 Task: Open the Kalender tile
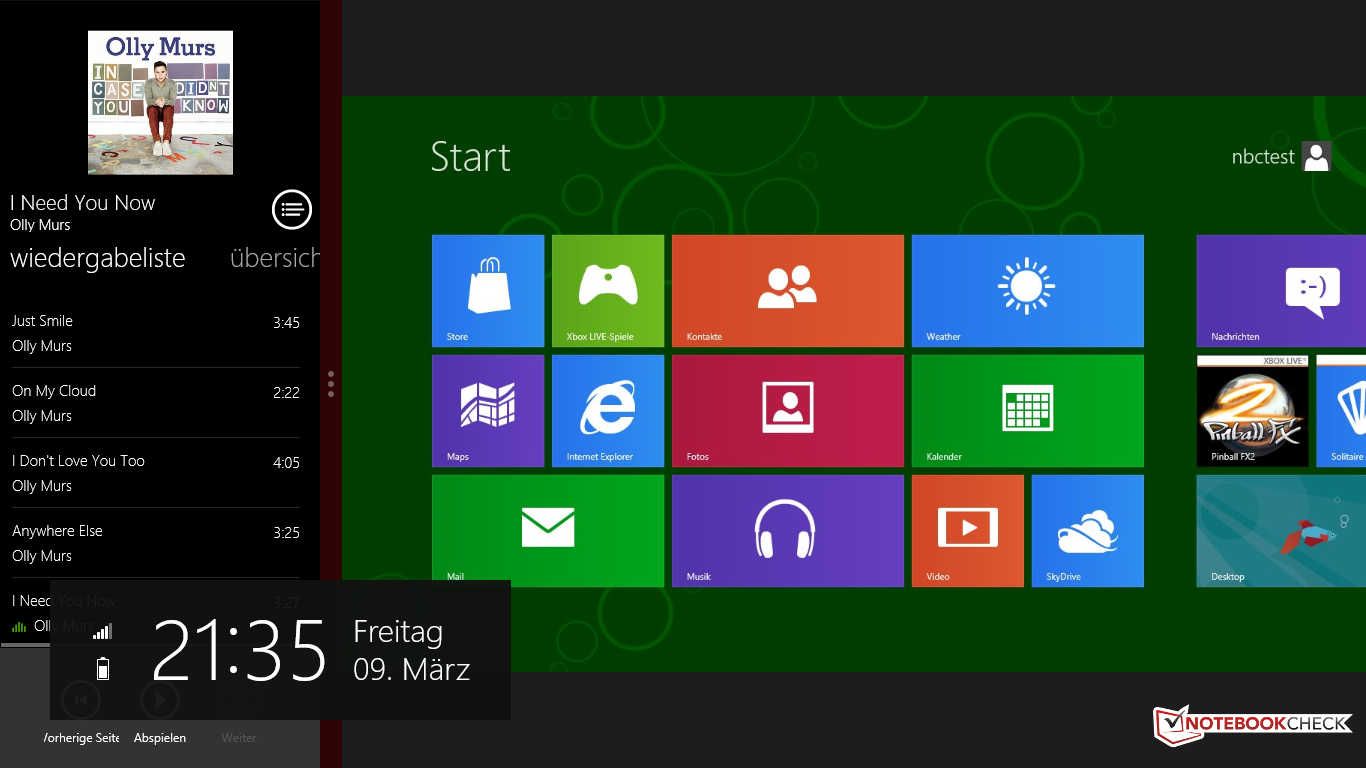(x=1028, y=411)
